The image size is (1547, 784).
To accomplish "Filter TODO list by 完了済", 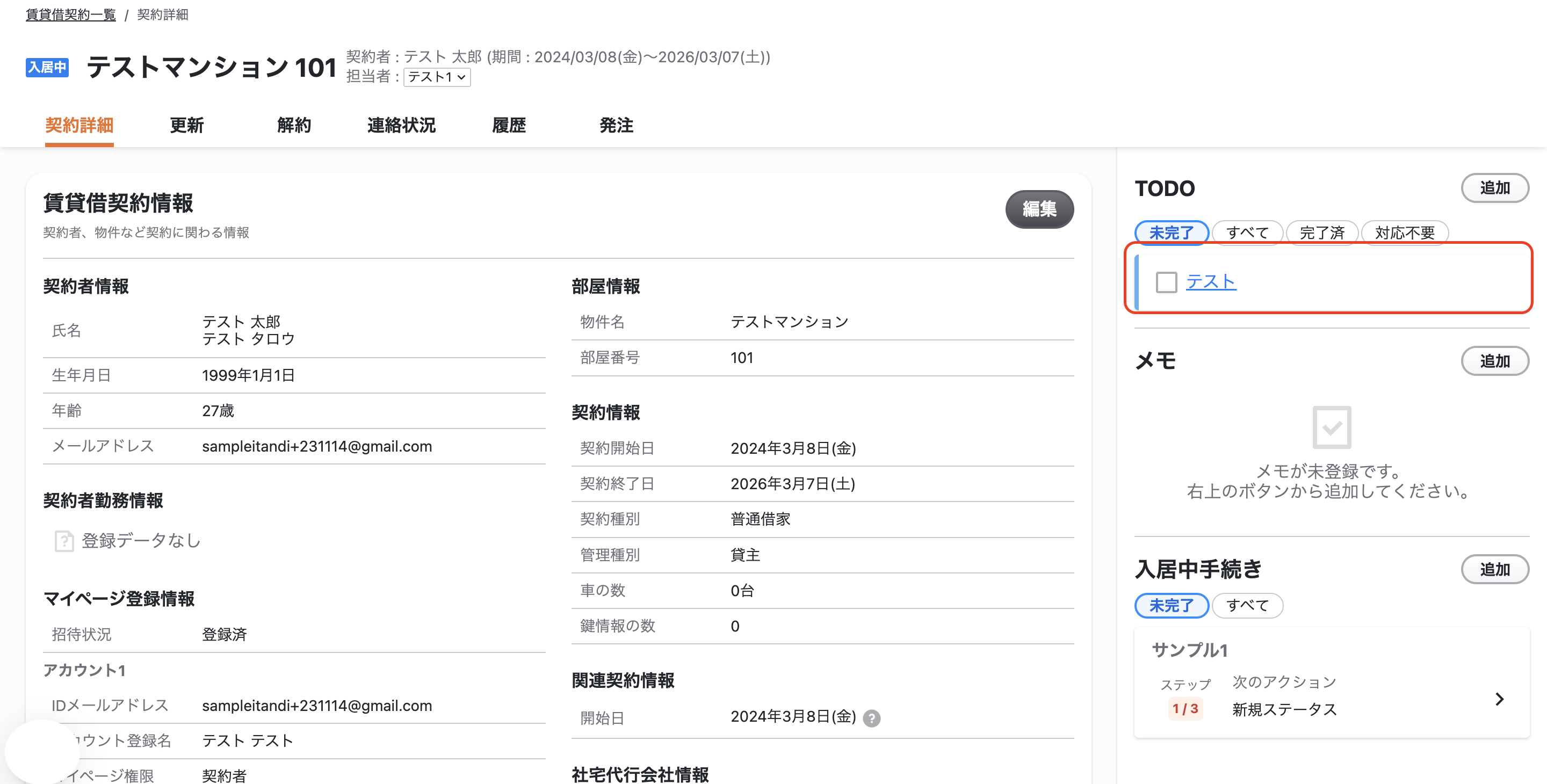I will [x=1322, y=233].
